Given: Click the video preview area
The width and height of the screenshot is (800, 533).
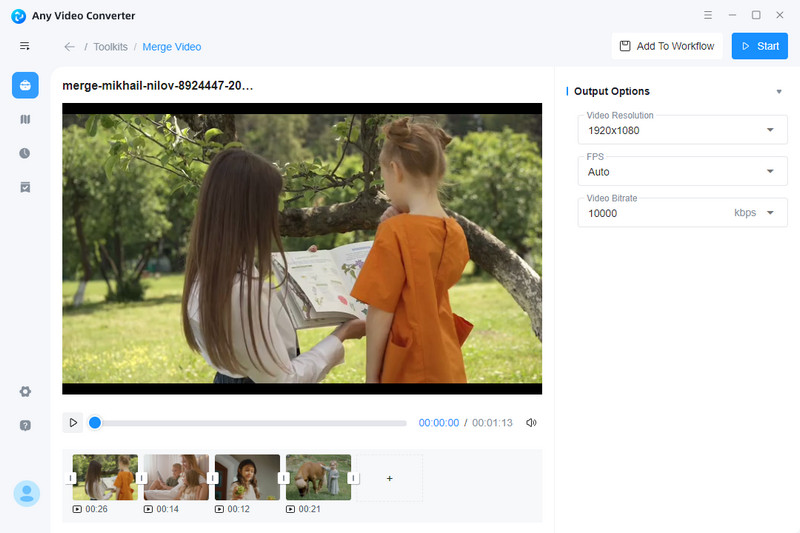Looking at the screenshot, I should pos(302,248).
